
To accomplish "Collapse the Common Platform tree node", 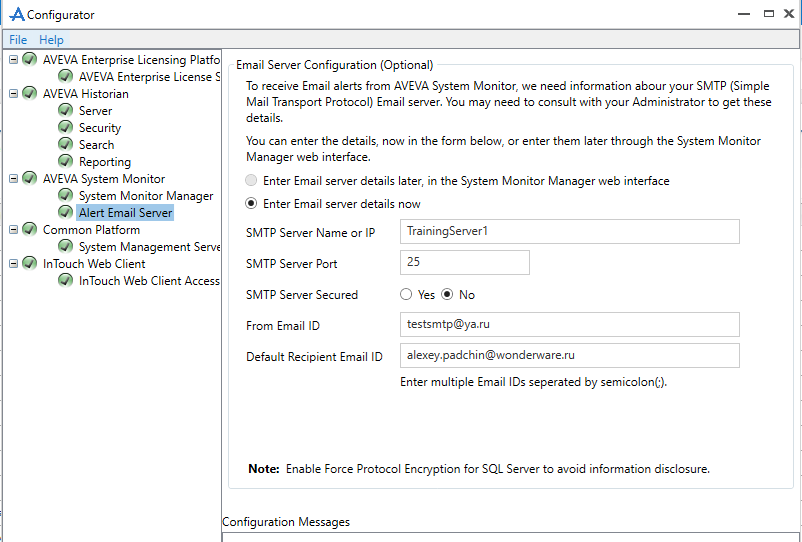I will point(14,230).
